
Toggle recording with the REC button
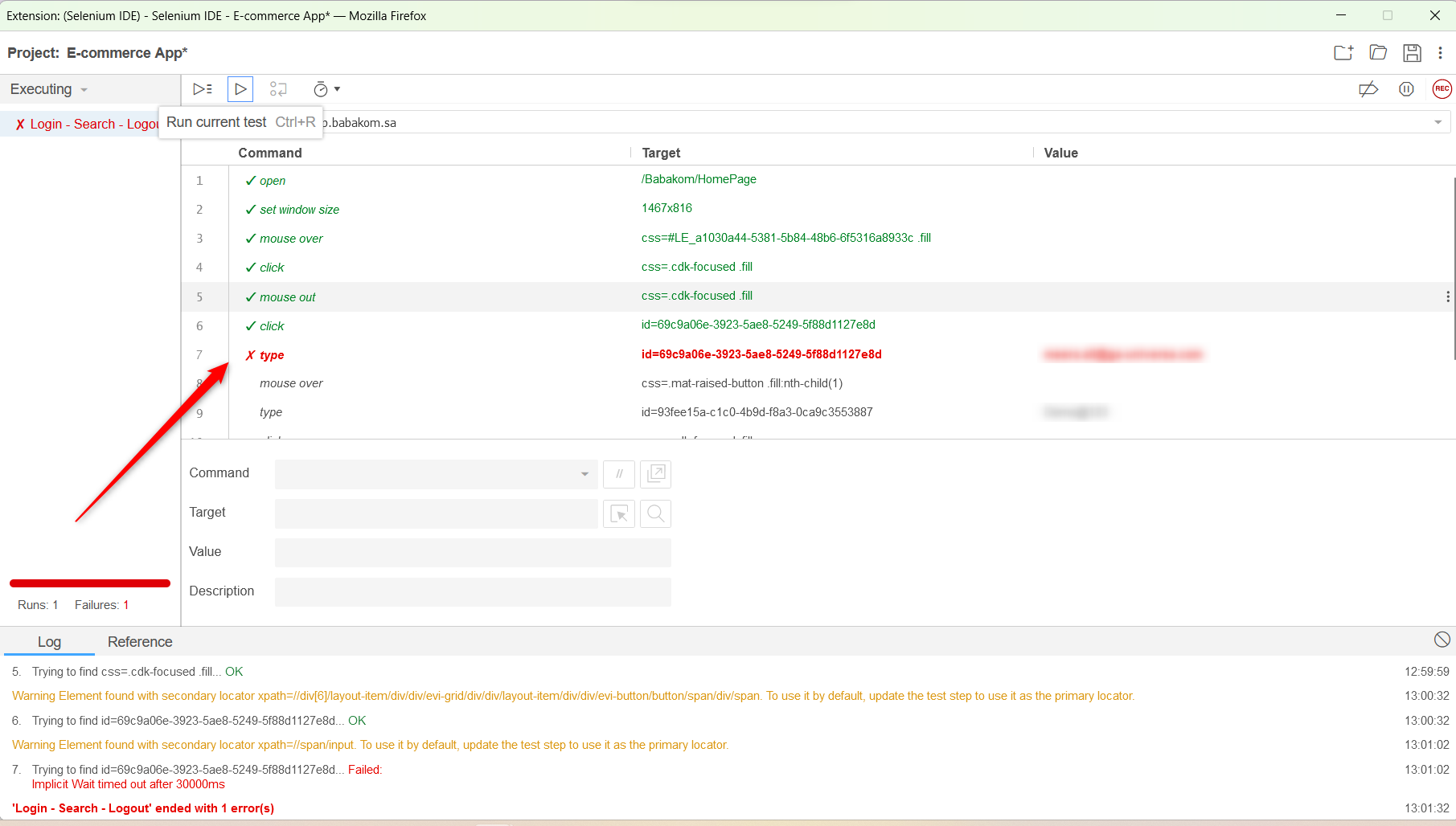click(x=1442, y=88)
